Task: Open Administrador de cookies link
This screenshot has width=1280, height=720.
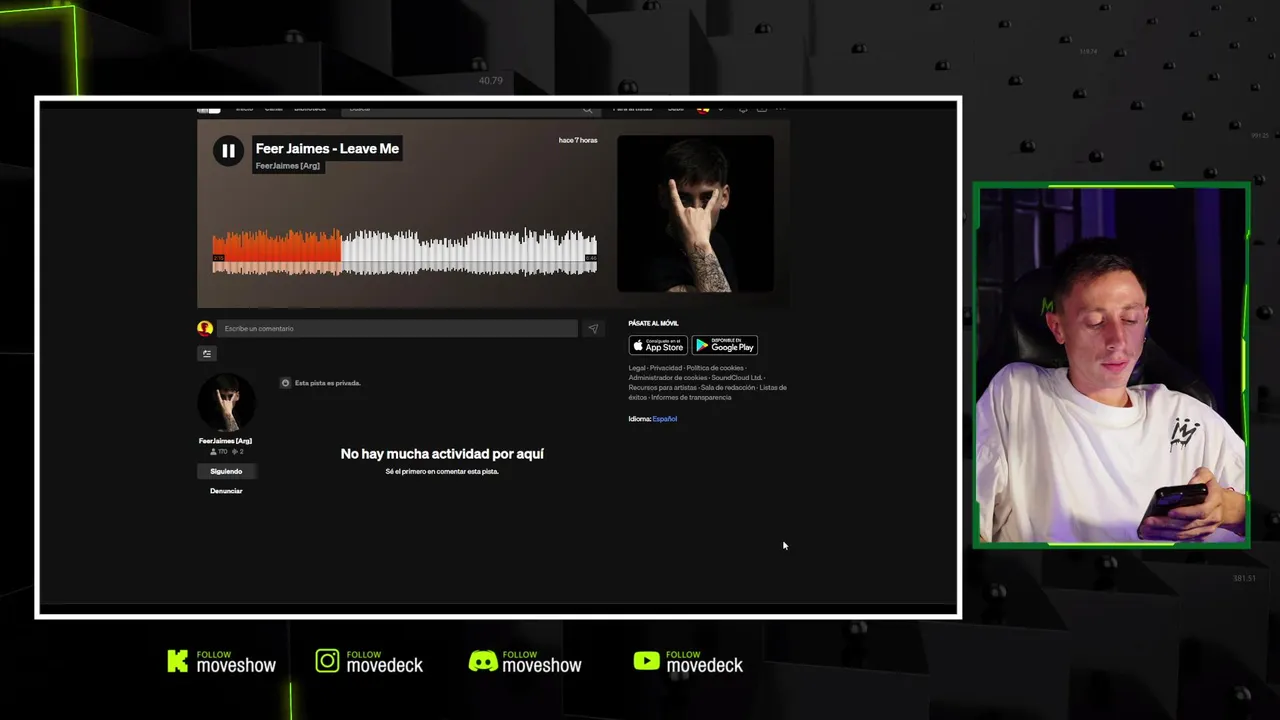Action: click(668, 378)
